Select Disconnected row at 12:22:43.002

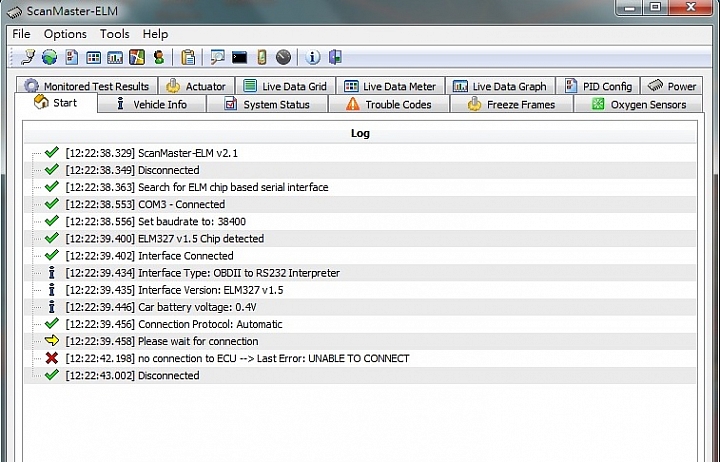[x=360, y=375]
